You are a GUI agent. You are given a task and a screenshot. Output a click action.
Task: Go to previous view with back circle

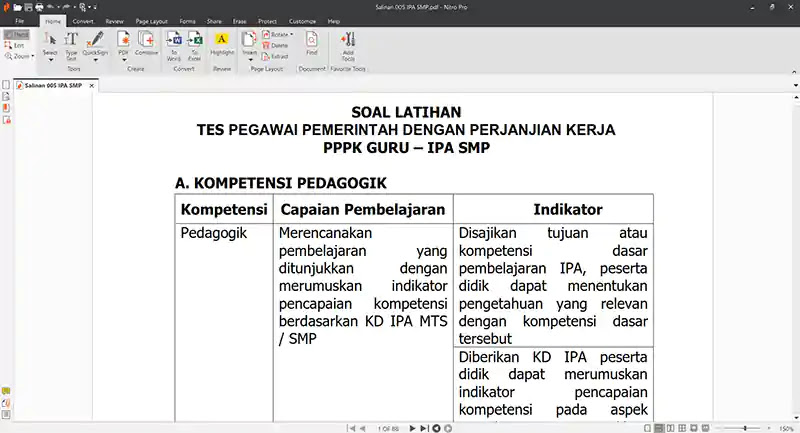436,428
